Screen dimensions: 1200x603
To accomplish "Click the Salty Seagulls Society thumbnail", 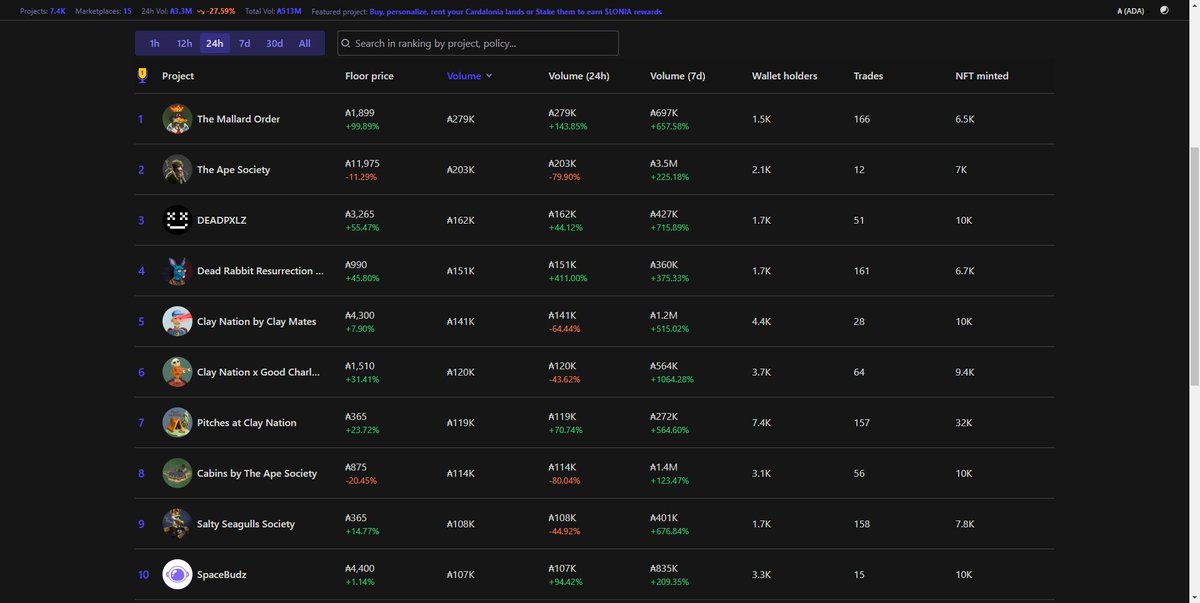I will pyautogui.click(x=176, y=522).
